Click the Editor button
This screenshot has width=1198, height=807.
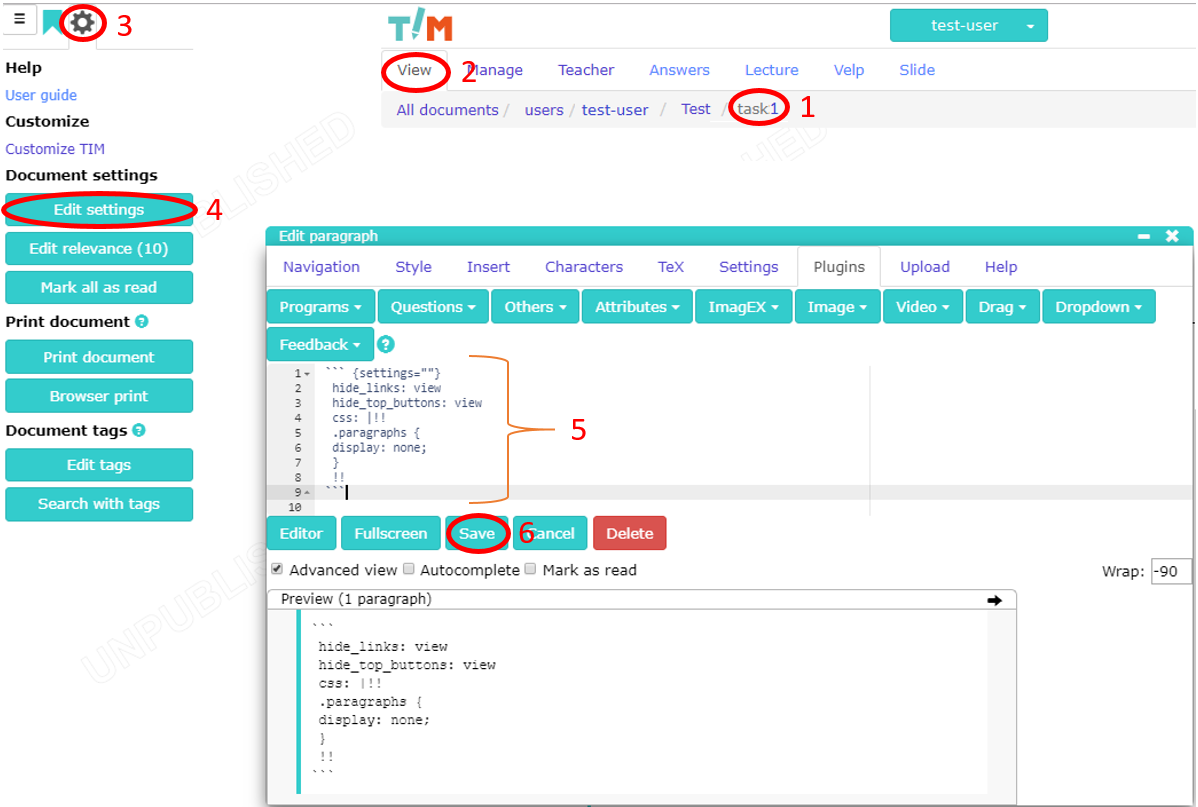302,533
